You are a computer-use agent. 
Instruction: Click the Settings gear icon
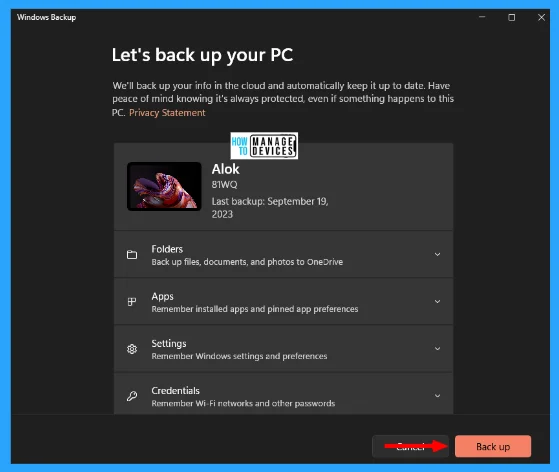click(132, 349)
